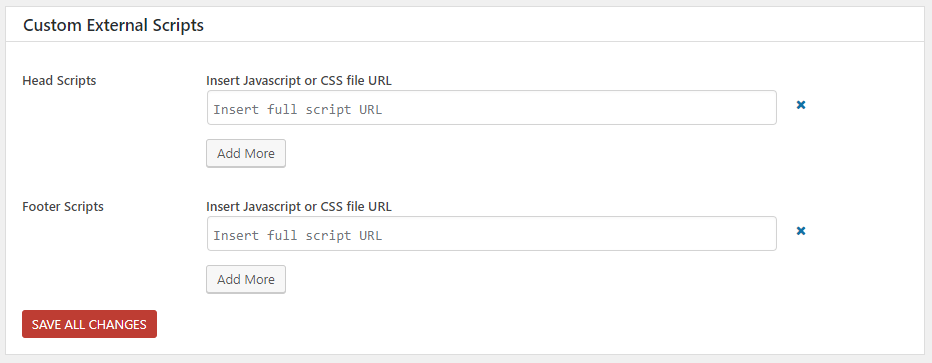932x363 pixels.
Task: Focus the Head Scripts script URL field
Action: [492, 108]
